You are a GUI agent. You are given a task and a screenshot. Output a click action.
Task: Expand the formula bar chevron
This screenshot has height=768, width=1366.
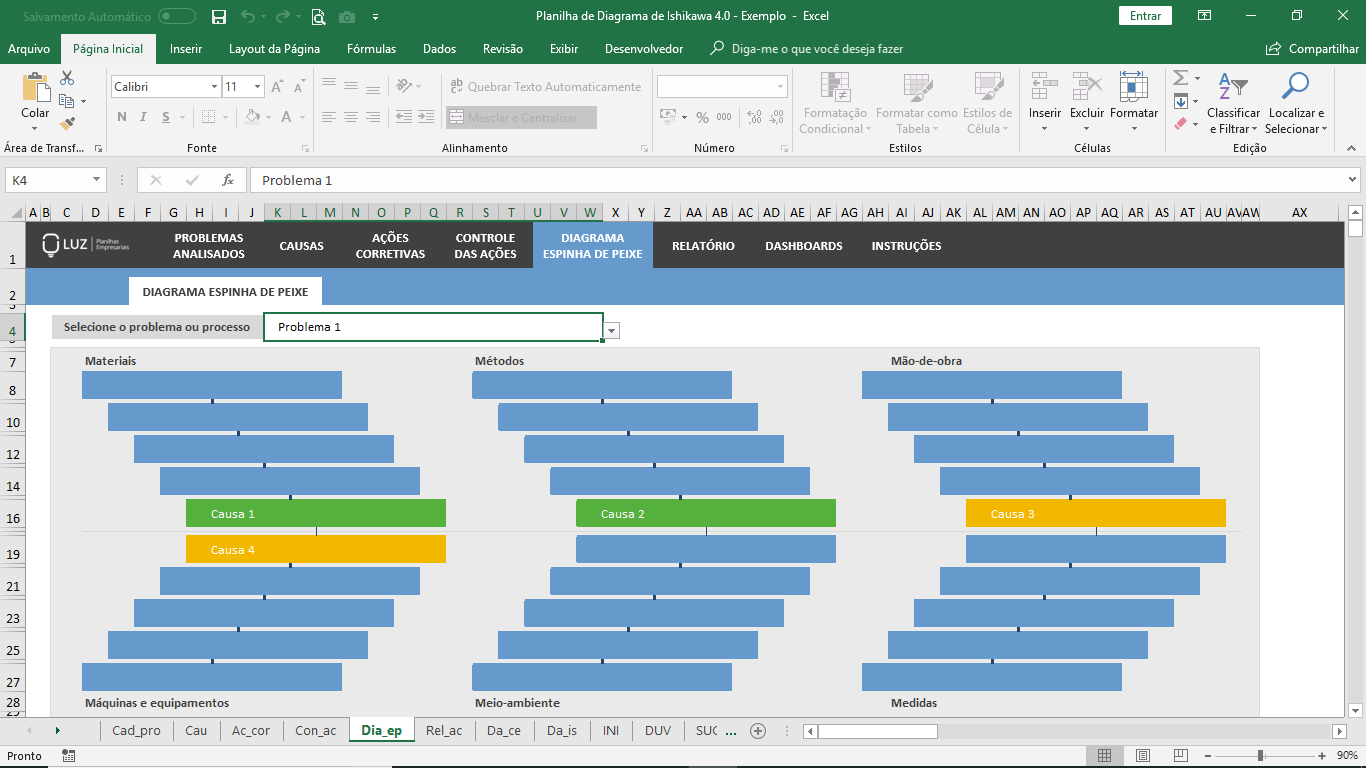coord(1352,180)
